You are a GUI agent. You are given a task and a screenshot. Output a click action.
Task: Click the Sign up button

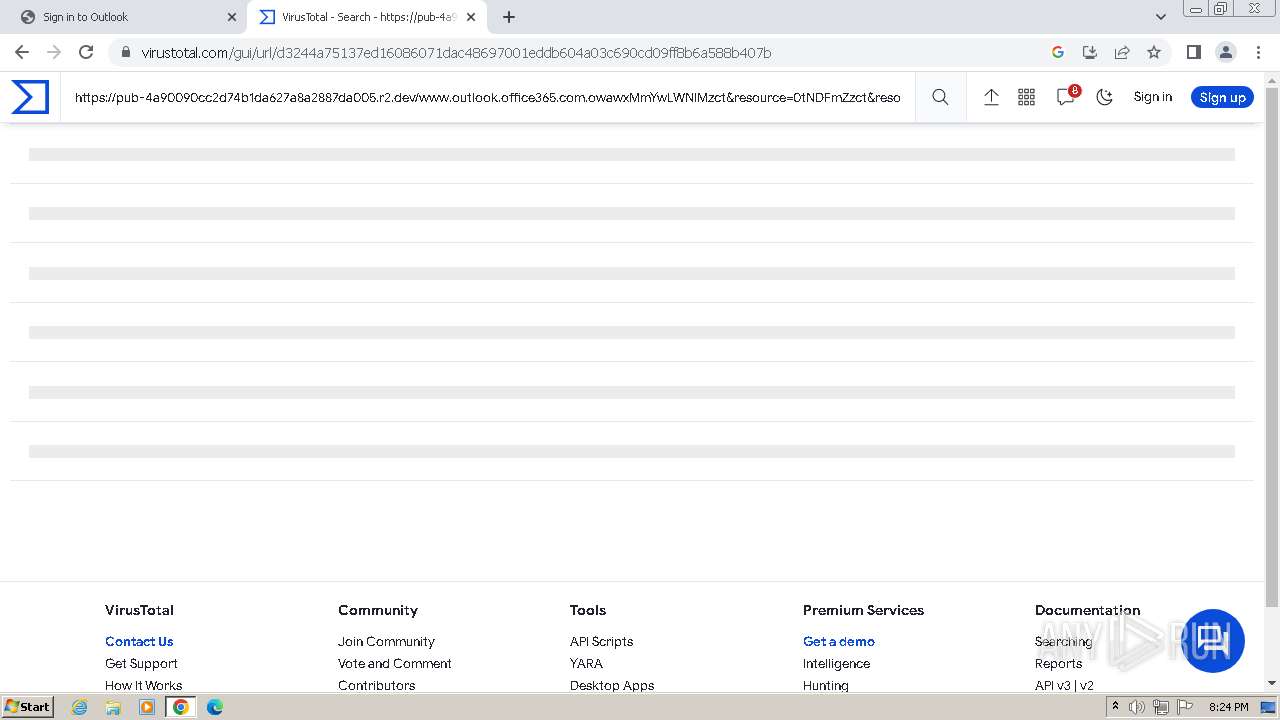pyautogui.click(x=1222, y=97)
